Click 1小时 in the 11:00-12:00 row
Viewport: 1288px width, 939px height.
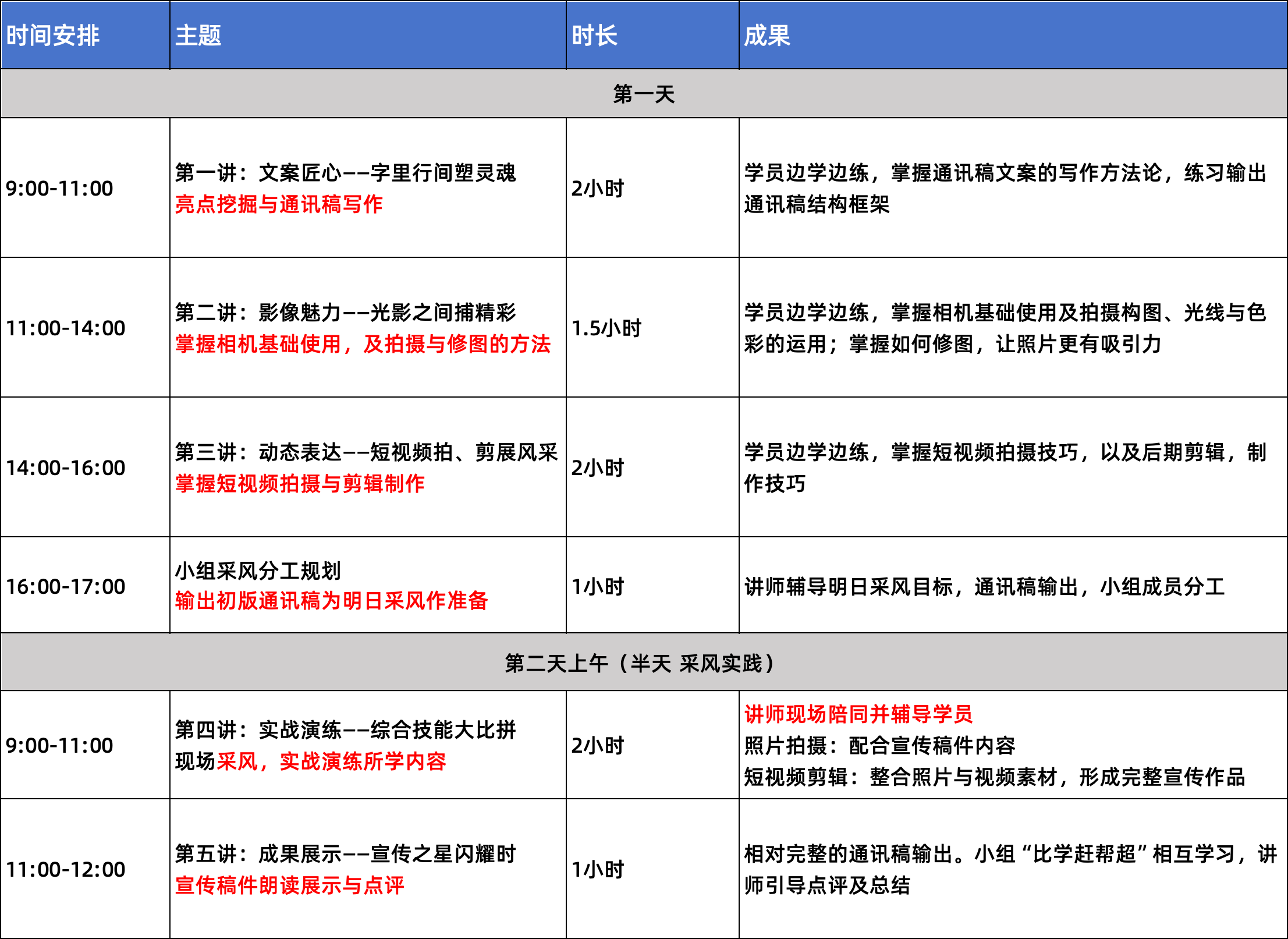(598, 869)
